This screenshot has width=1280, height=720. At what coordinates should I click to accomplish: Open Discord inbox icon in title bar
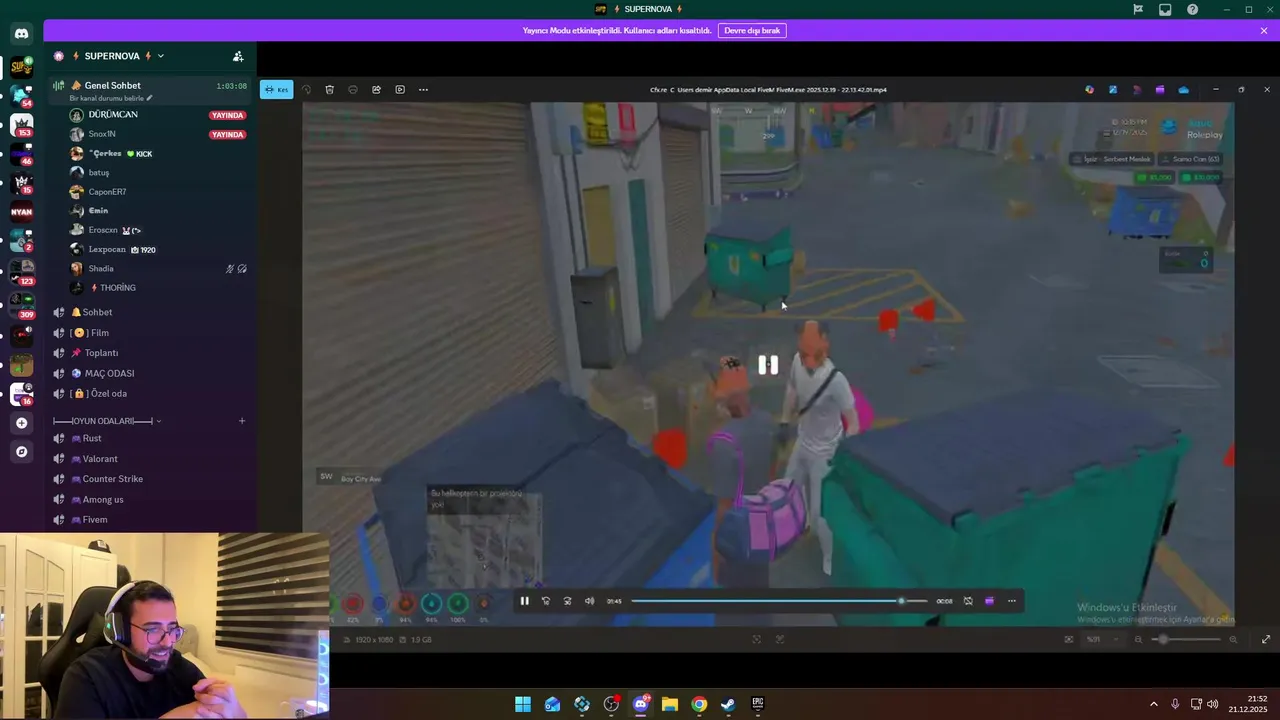coord(1165,9)
